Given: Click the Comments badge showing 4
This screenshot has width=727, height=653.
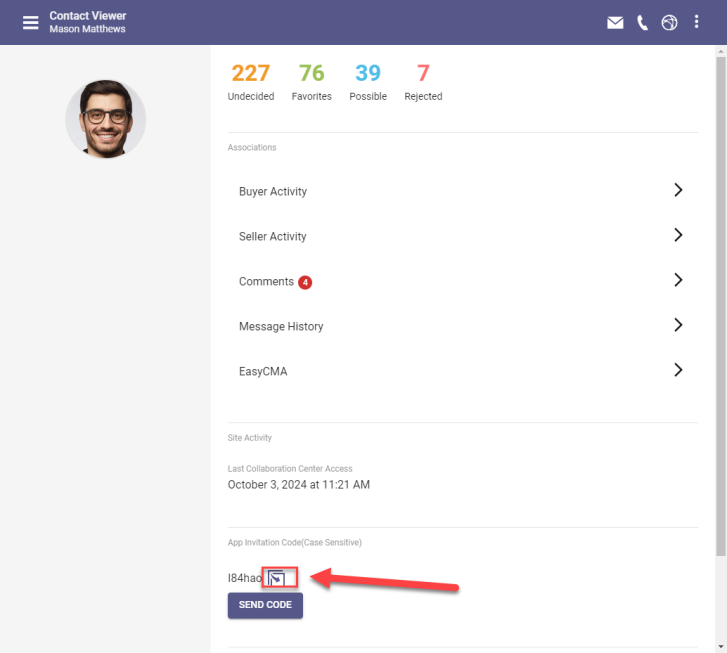Looking at the screenshot, I should [x=305, y=282].
